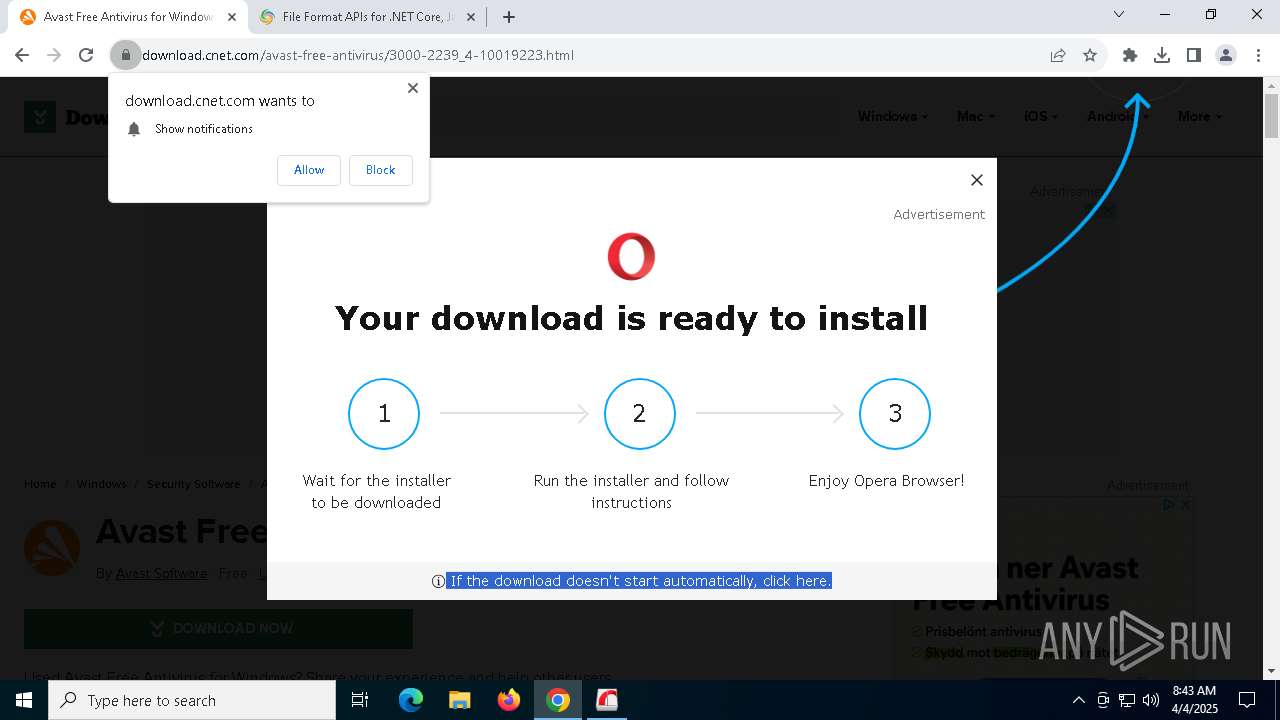This screenshot has height=720, width=1280.
Task: Expand the More menu on CNET
Action: point(1199,116)
